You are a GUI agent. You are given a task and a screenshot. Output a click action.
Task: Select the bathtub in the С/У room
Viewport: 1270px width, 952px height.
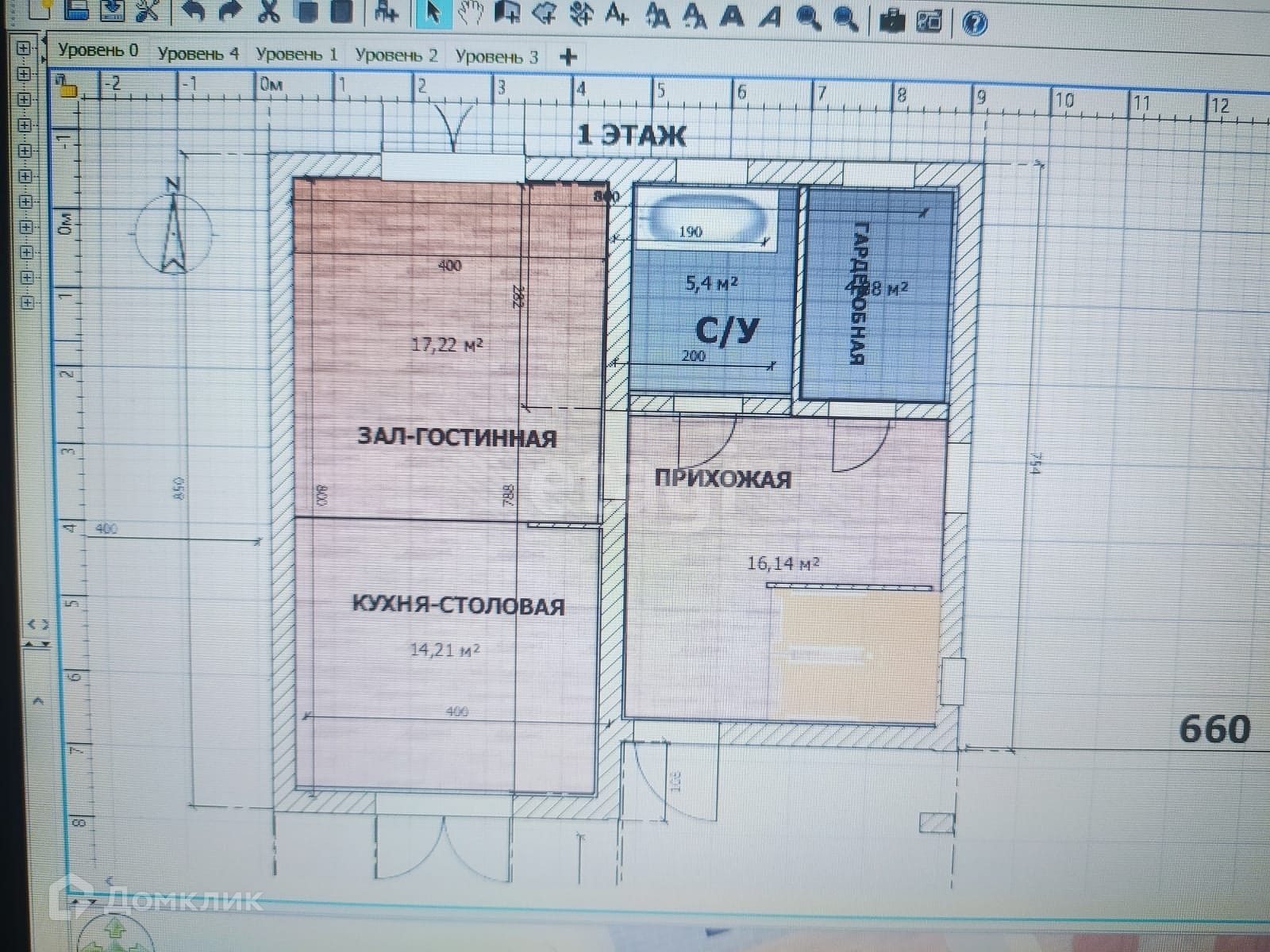(x=708, y=219)
